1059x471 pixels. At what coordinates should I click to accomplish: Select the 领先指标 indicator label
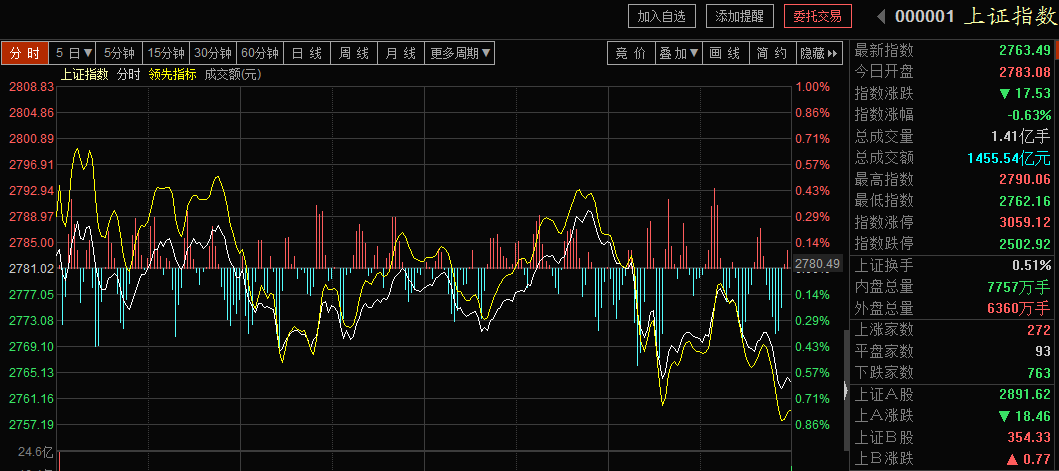172,74
